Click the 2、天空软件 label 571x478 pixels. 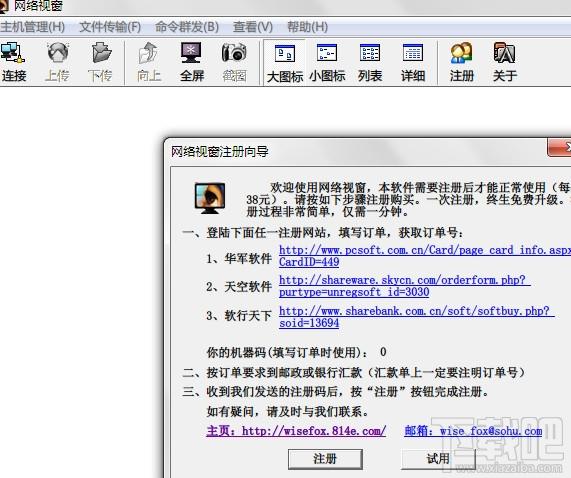(239, 287)
